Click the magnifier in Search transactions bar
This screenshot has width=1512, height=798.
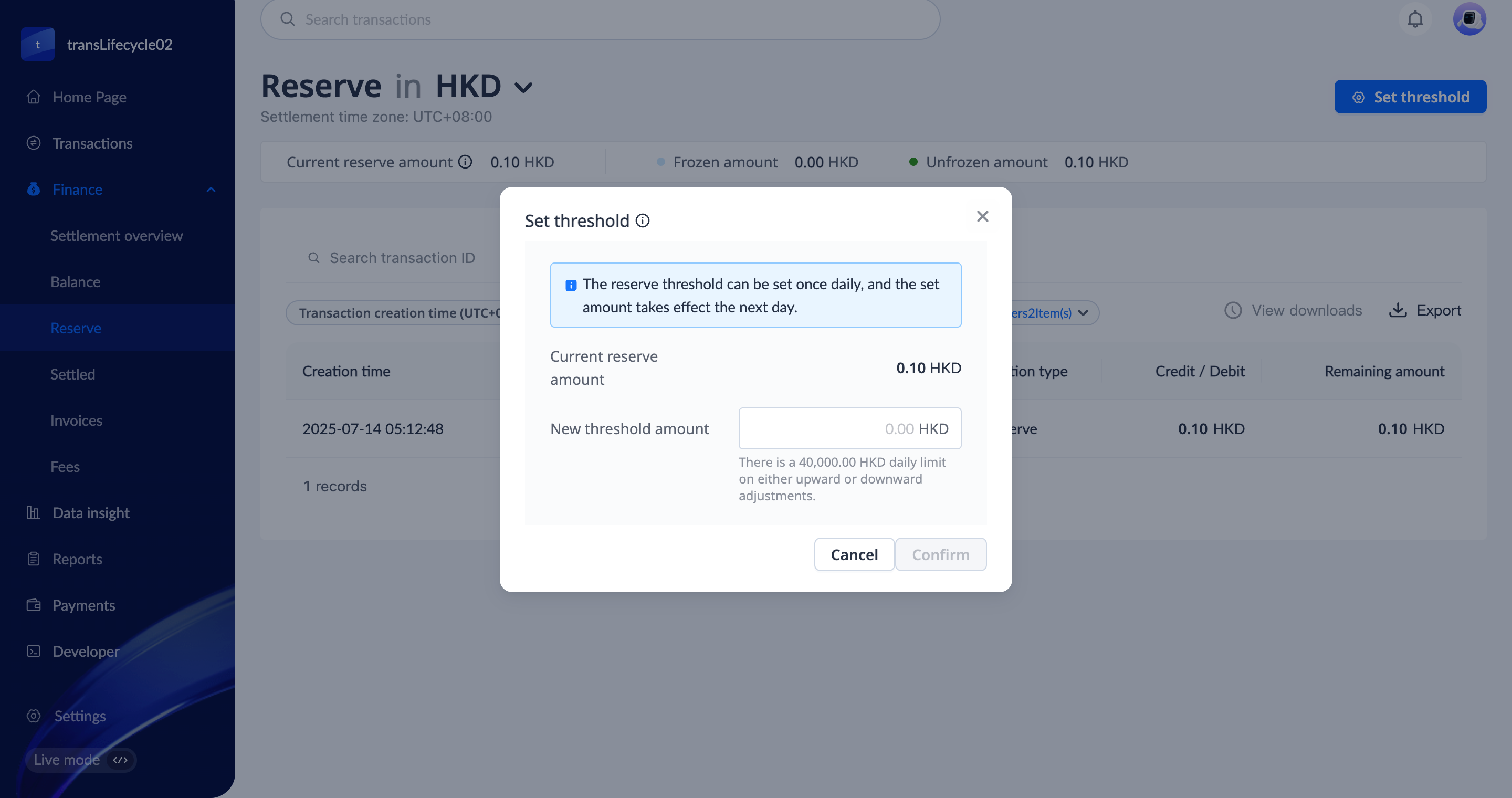[x=288, y=19]
